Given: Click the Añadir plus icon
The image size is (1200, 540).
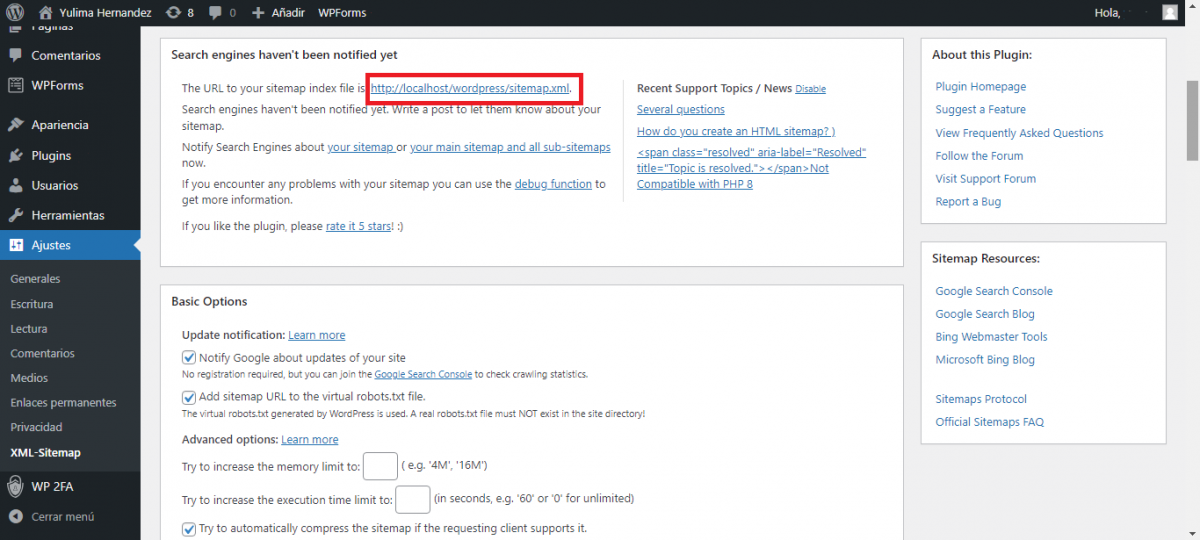Looking at the screenshot, I should click(258, 13).
